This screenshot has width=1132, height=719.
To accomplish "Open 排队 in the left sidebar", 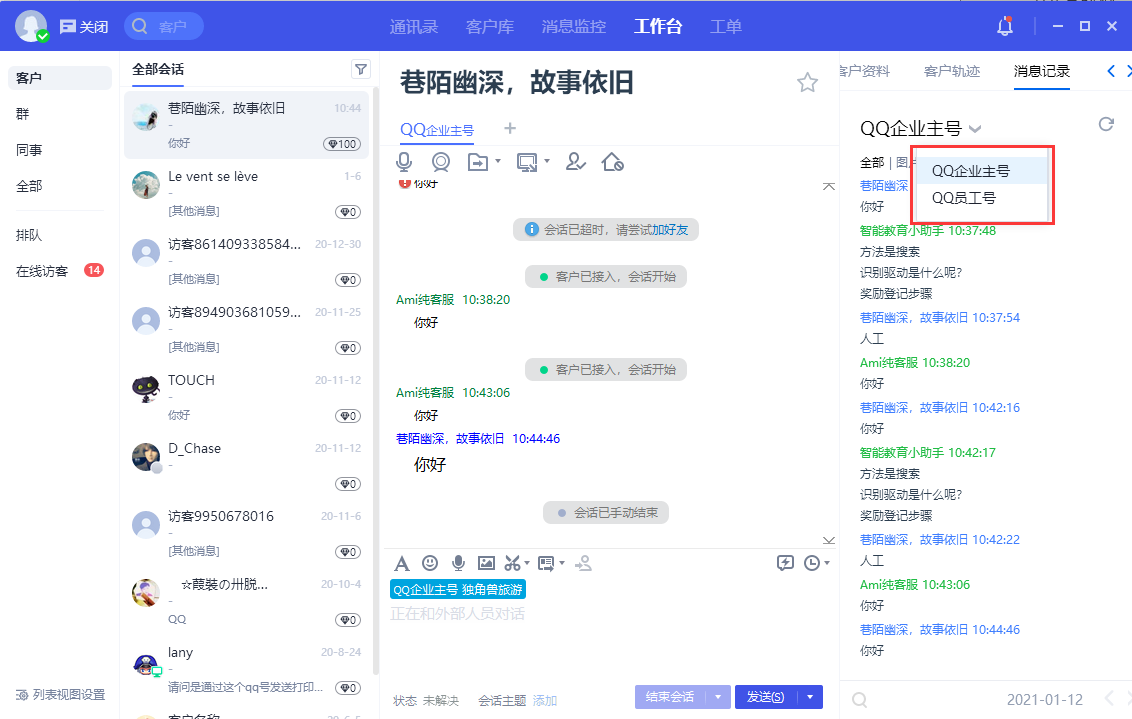I will [x=29, y=235].
